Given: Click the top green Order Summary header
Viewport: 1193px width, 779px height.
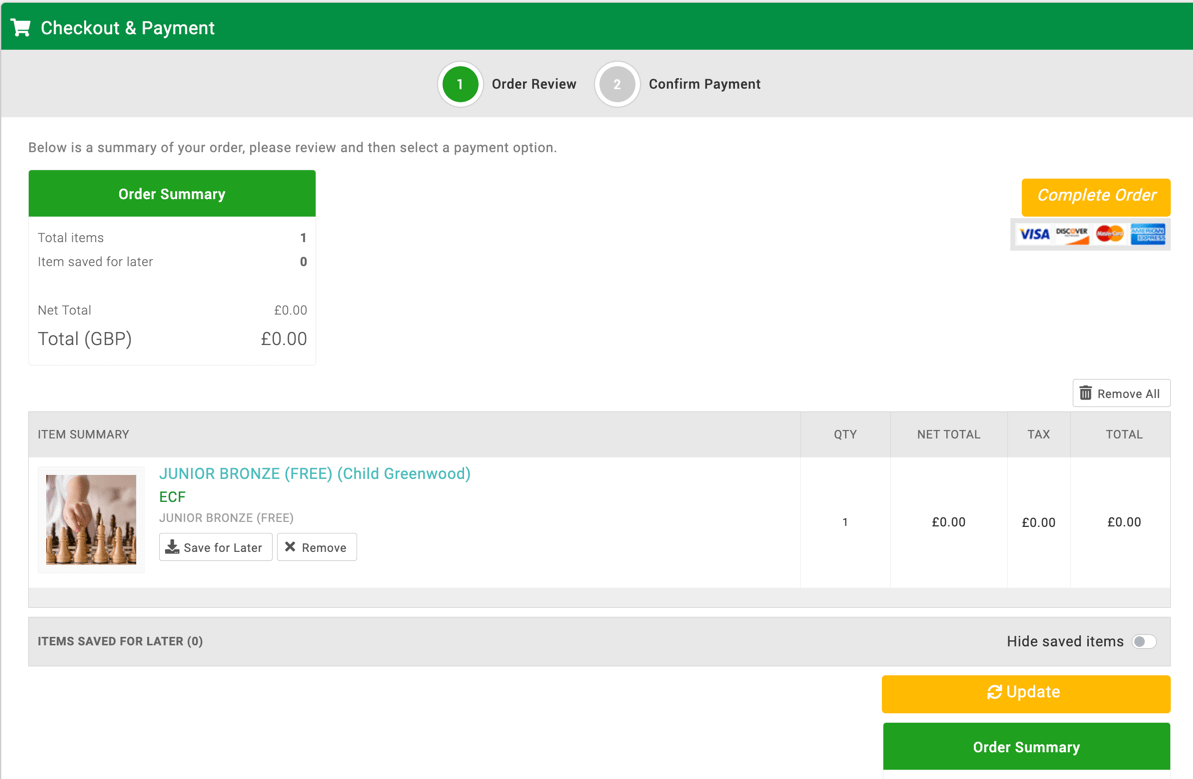Looking at the screenshot, I should [172, 194].
